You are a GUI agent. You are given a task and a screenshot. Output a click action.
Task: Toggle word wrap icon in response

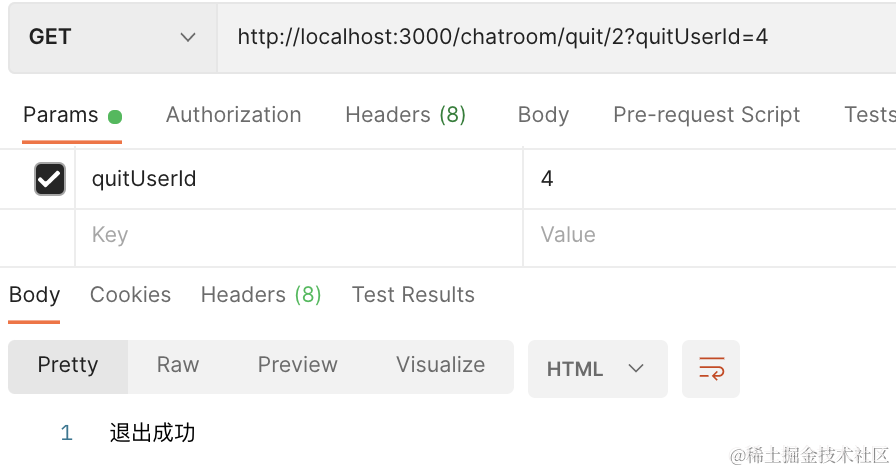click(x=711, y=369)
